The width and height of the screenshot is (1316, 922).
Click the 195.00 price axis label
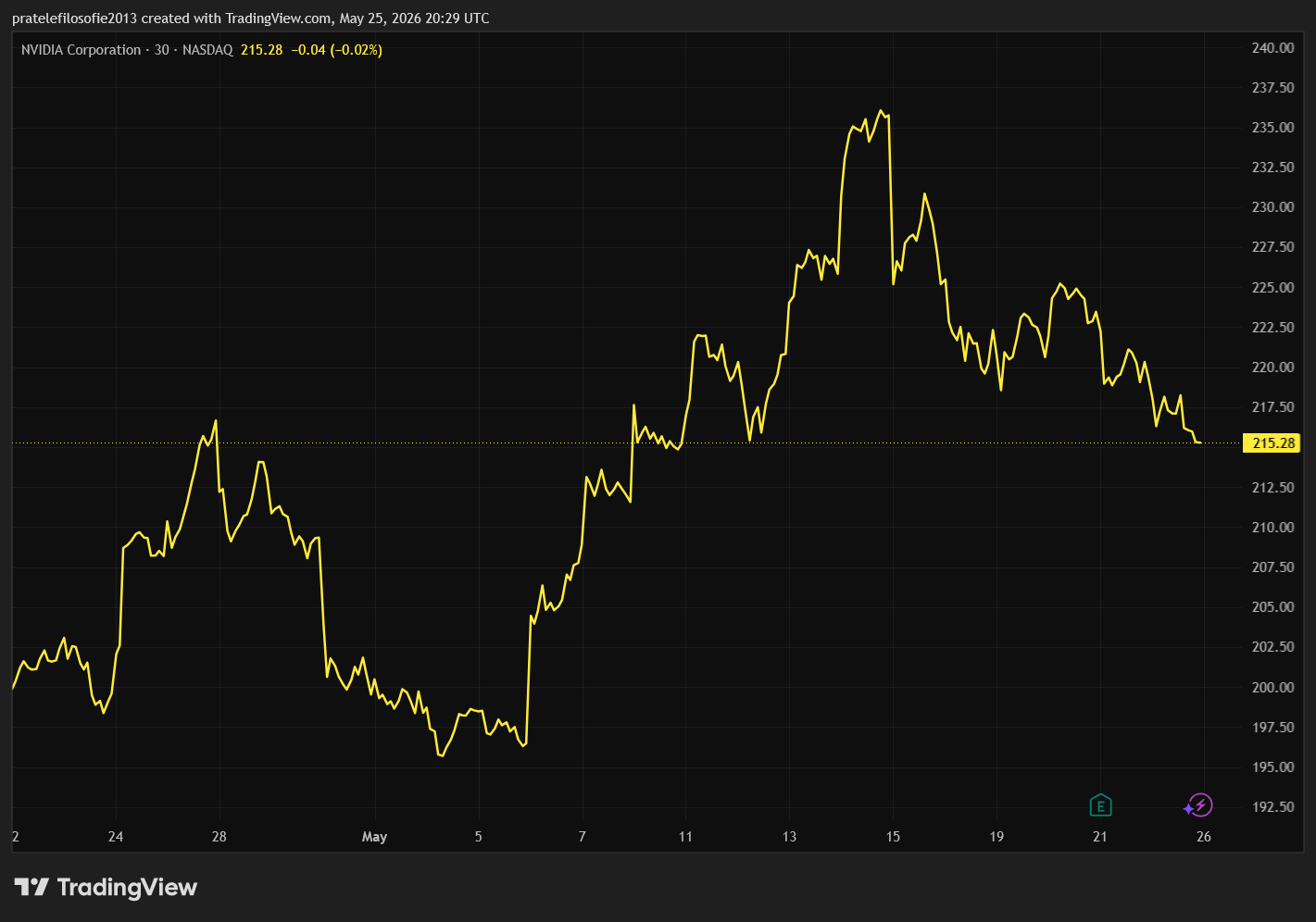[x=1273, y=767]
